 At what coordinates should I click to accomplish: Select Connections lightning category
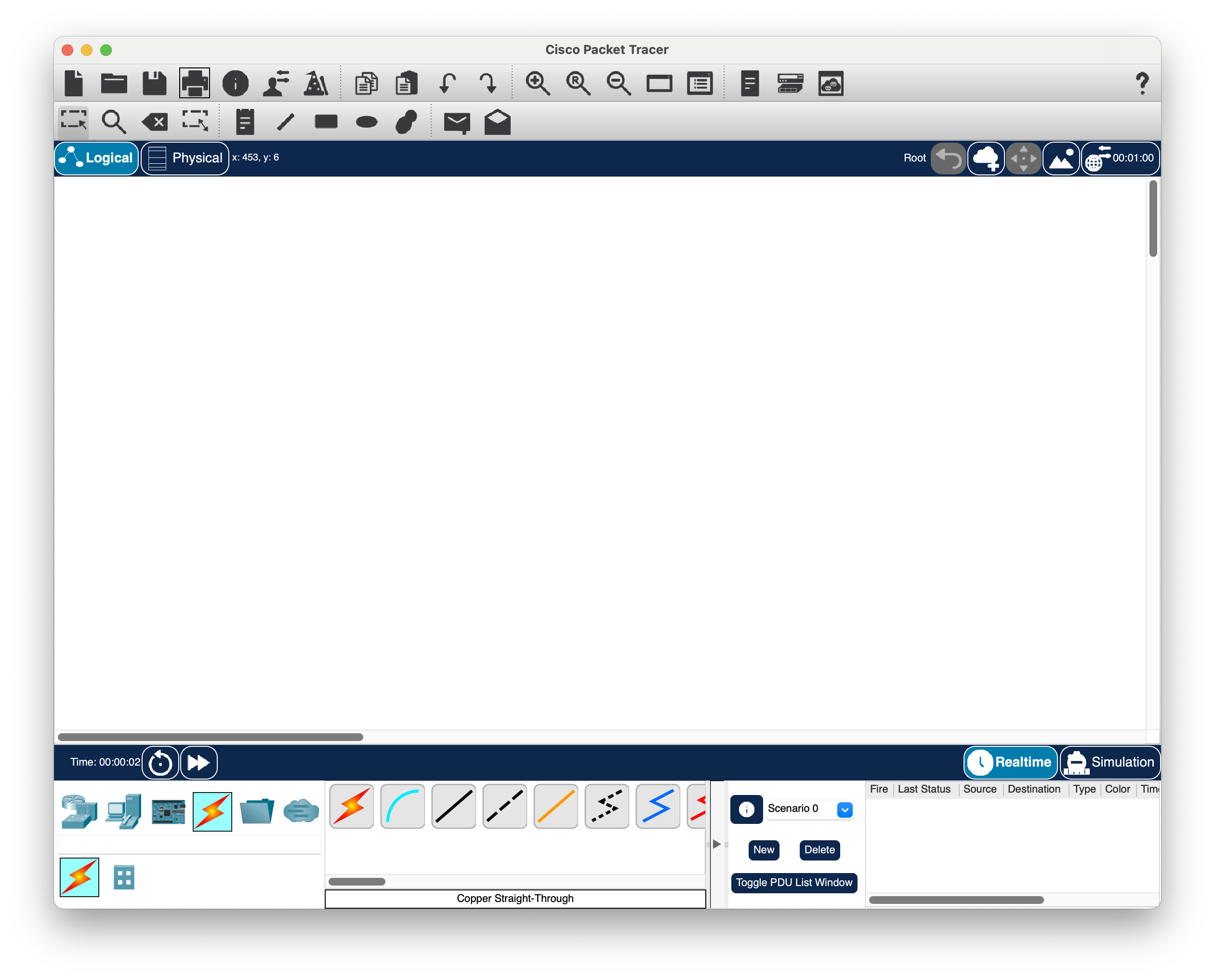[212, 812]
